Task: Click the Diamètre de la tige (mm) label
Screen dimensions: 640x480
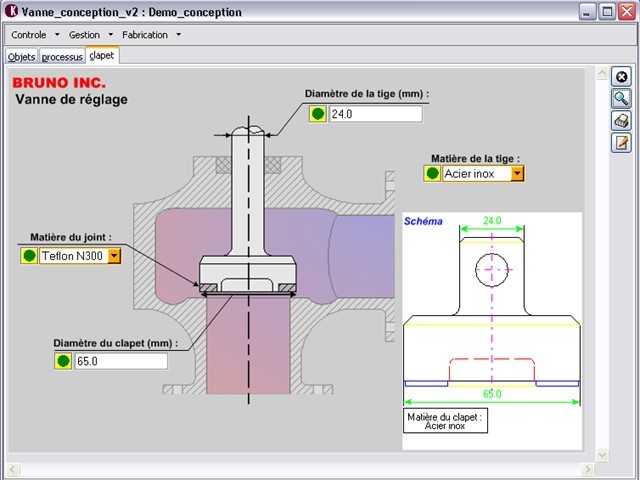Action: (x=367, y=93)
